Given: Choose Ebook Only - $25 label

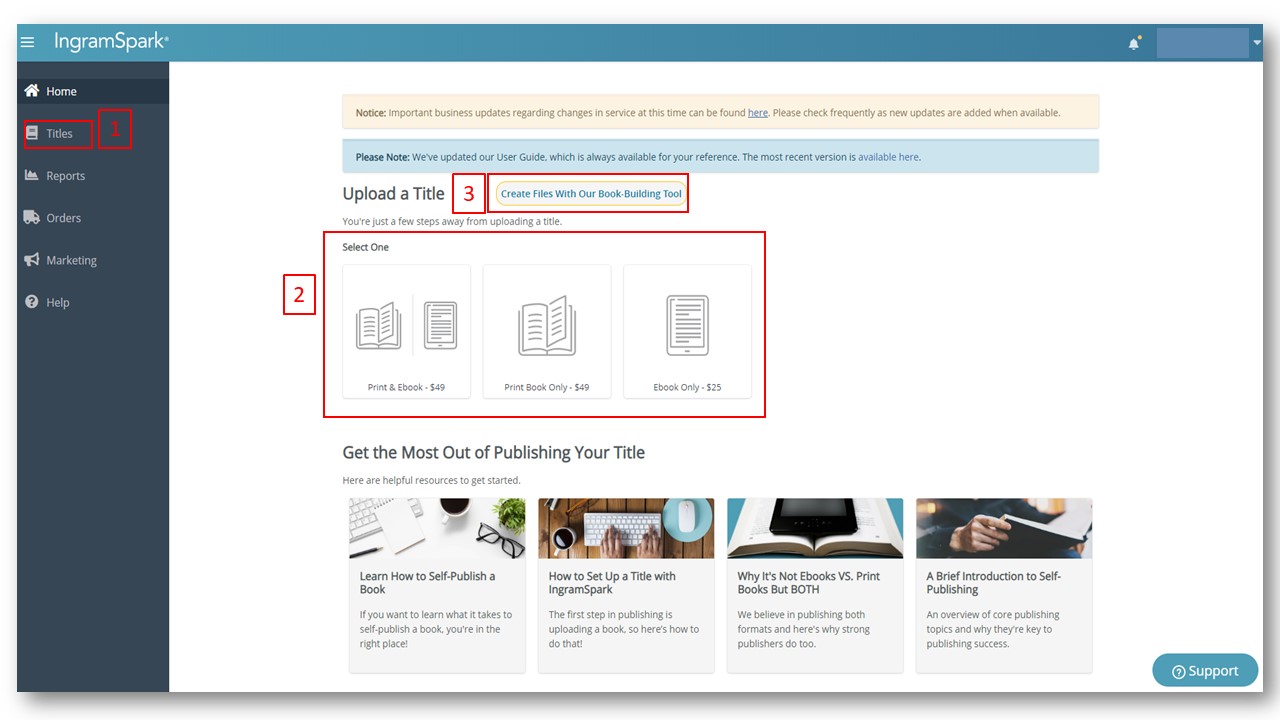Looking at the screenshot, I should click(x=687, y=387).
